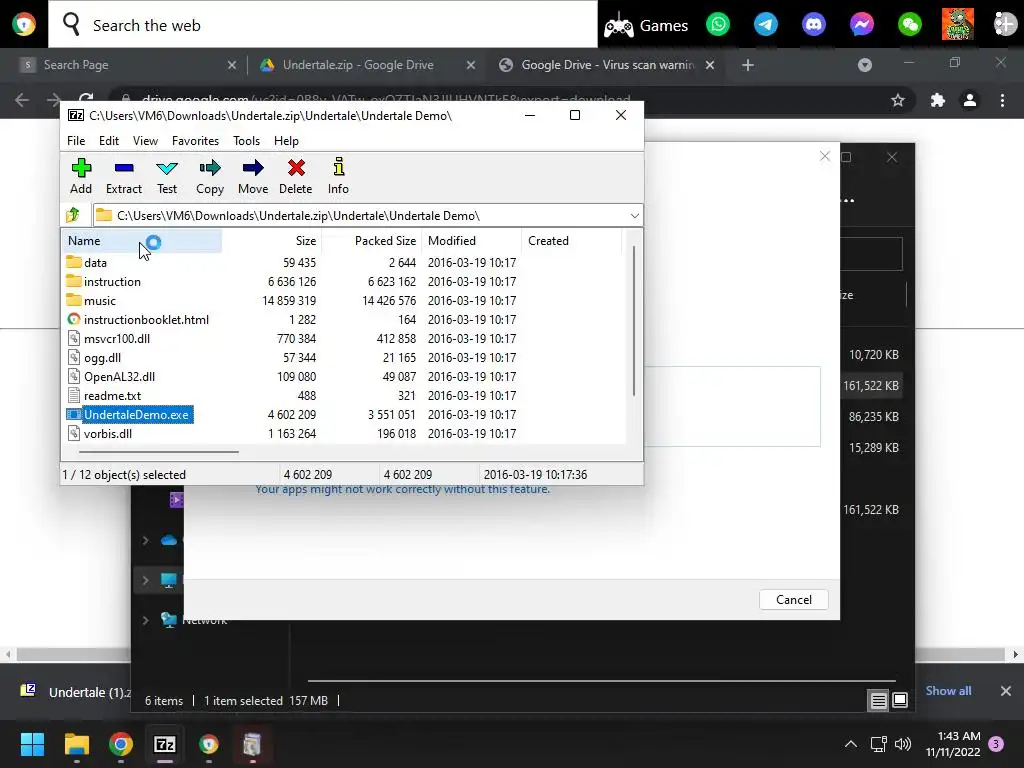Open the View menu
The width and height of the screenshot is (1024, 768).
[145, 140]
